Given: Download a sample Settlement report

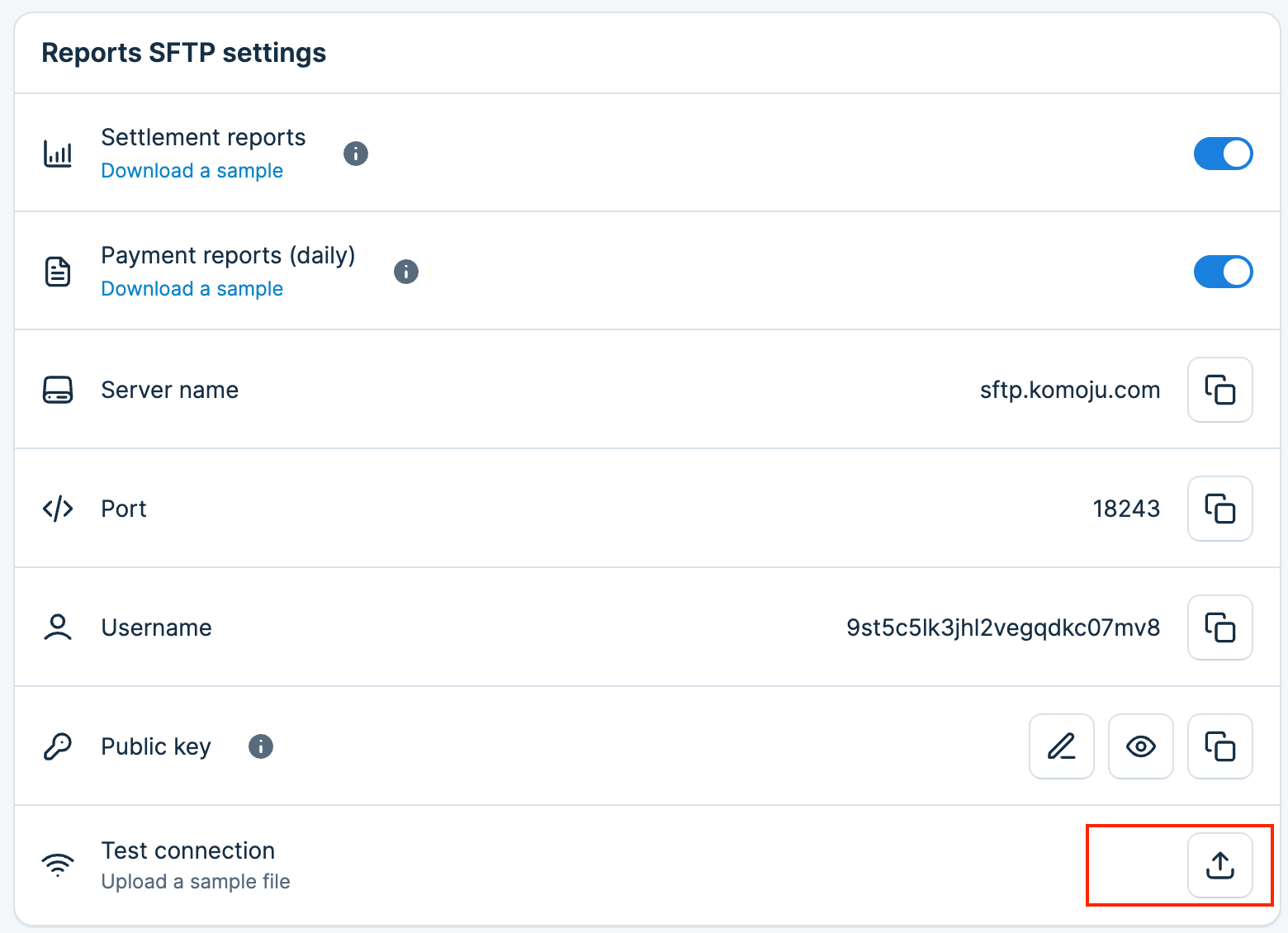Looking at the screenshot, I should (192, 171).
